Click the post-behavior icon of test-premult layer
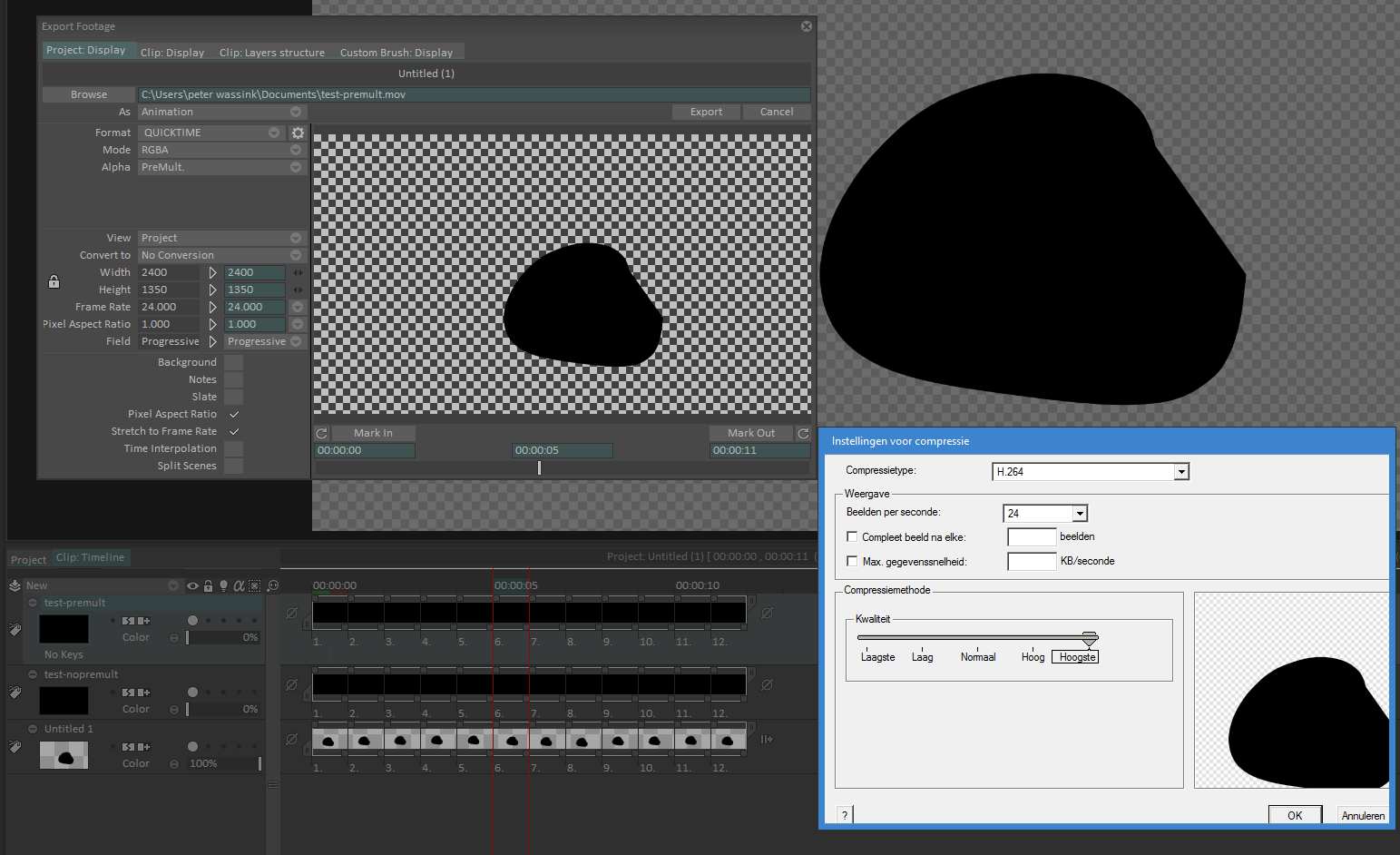Image resolution: width=1400 pixels, height=855 pixels. pyautogui.click(x=143, y=621)
